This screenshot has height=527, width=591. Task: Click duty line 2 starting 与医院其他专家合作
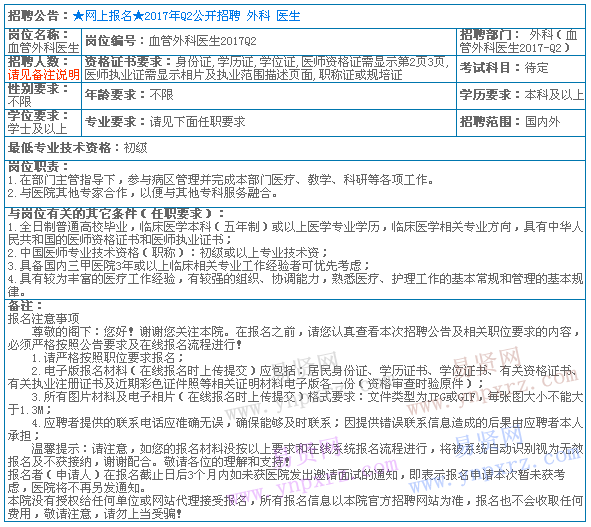[143, 193]
